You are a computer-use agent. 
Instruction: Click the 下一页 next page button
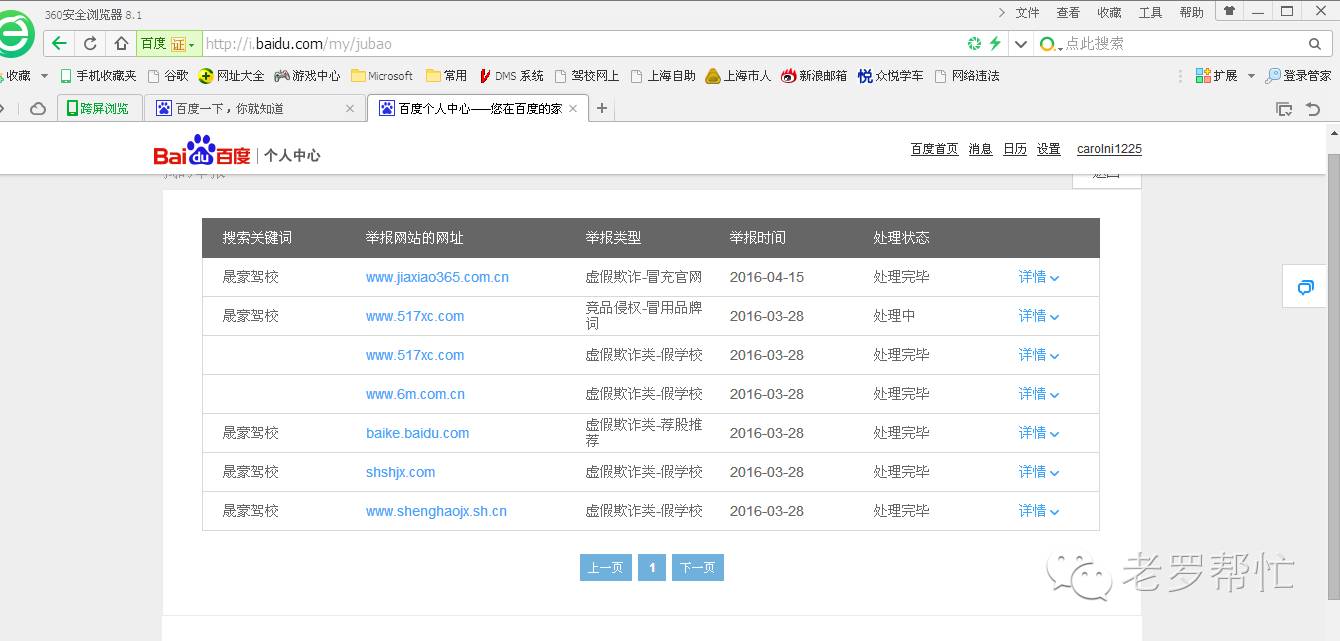[x=697, y=568]
